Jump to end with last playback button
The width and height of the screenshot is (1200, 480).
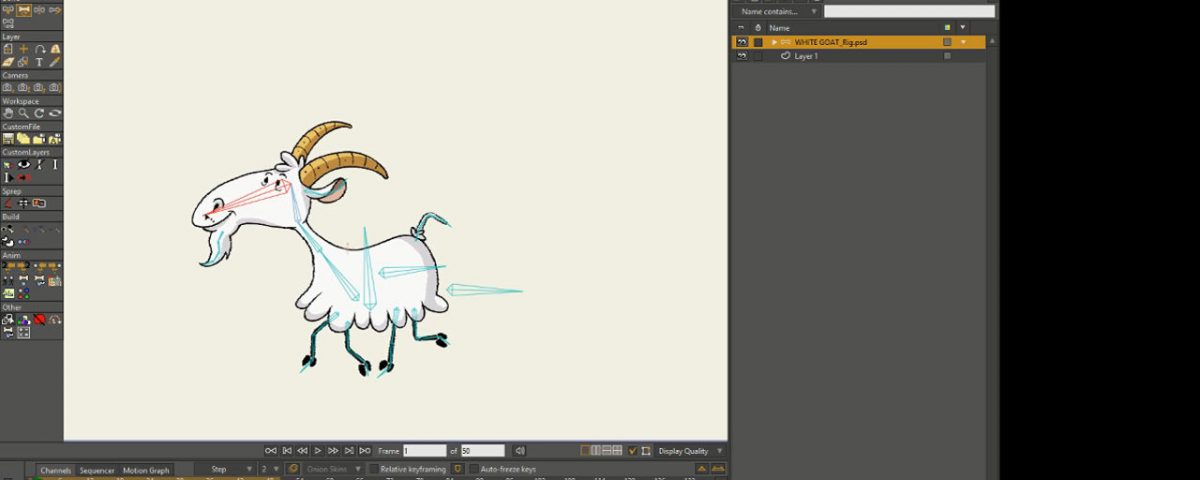[365, 451]
